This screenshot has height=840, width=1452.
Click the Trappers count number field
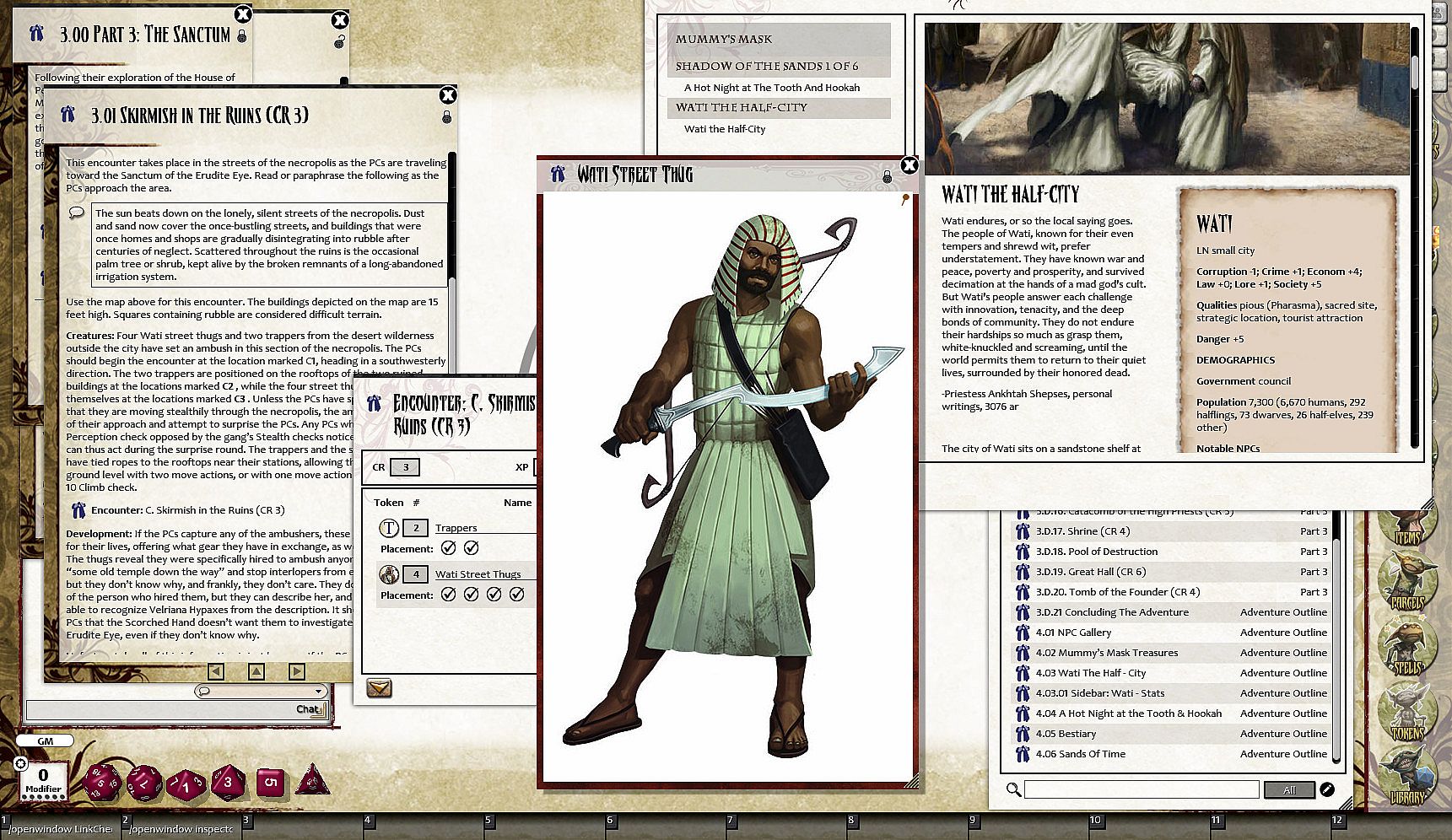(x=415, y=528)
